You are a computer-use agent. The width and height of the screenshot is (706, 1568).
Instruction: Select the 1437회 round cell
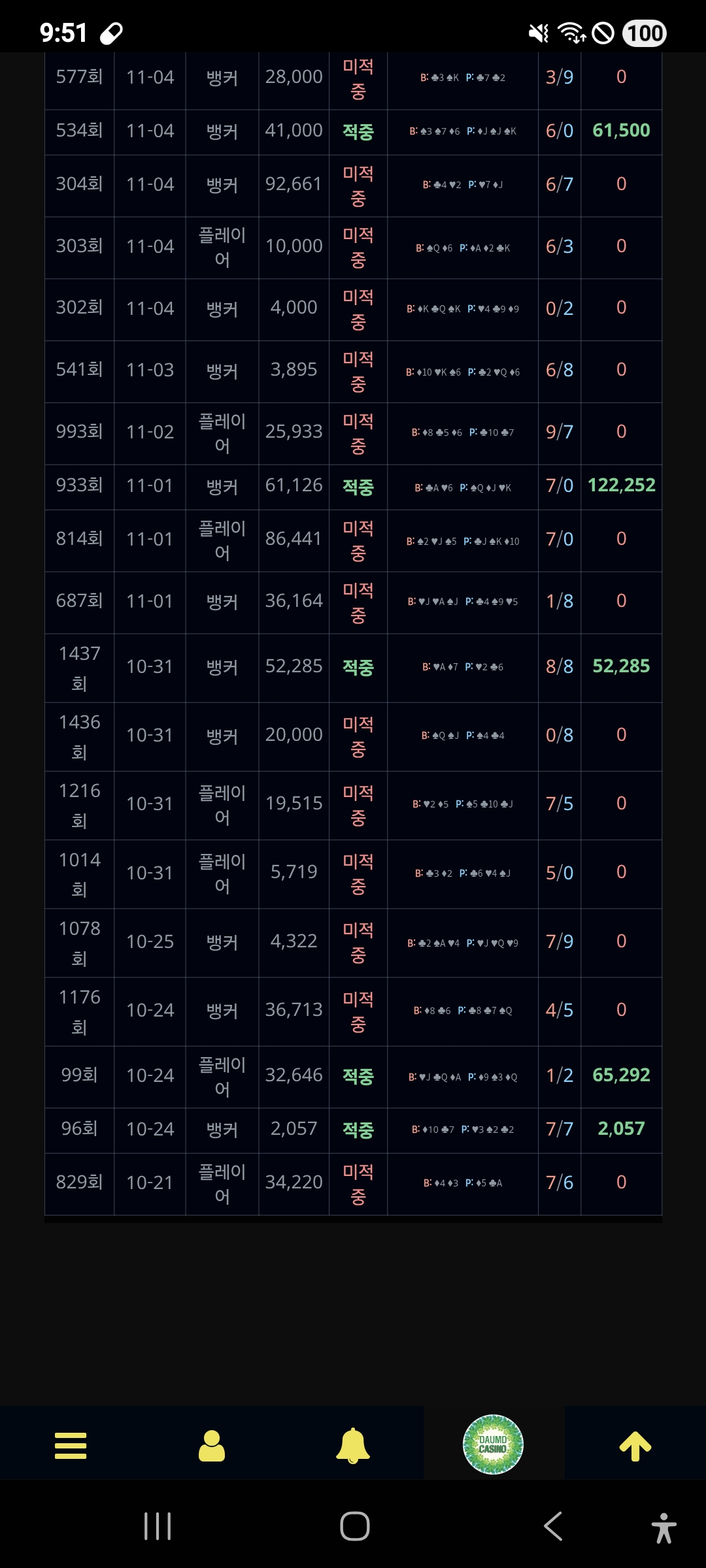[x=79, y=668]
